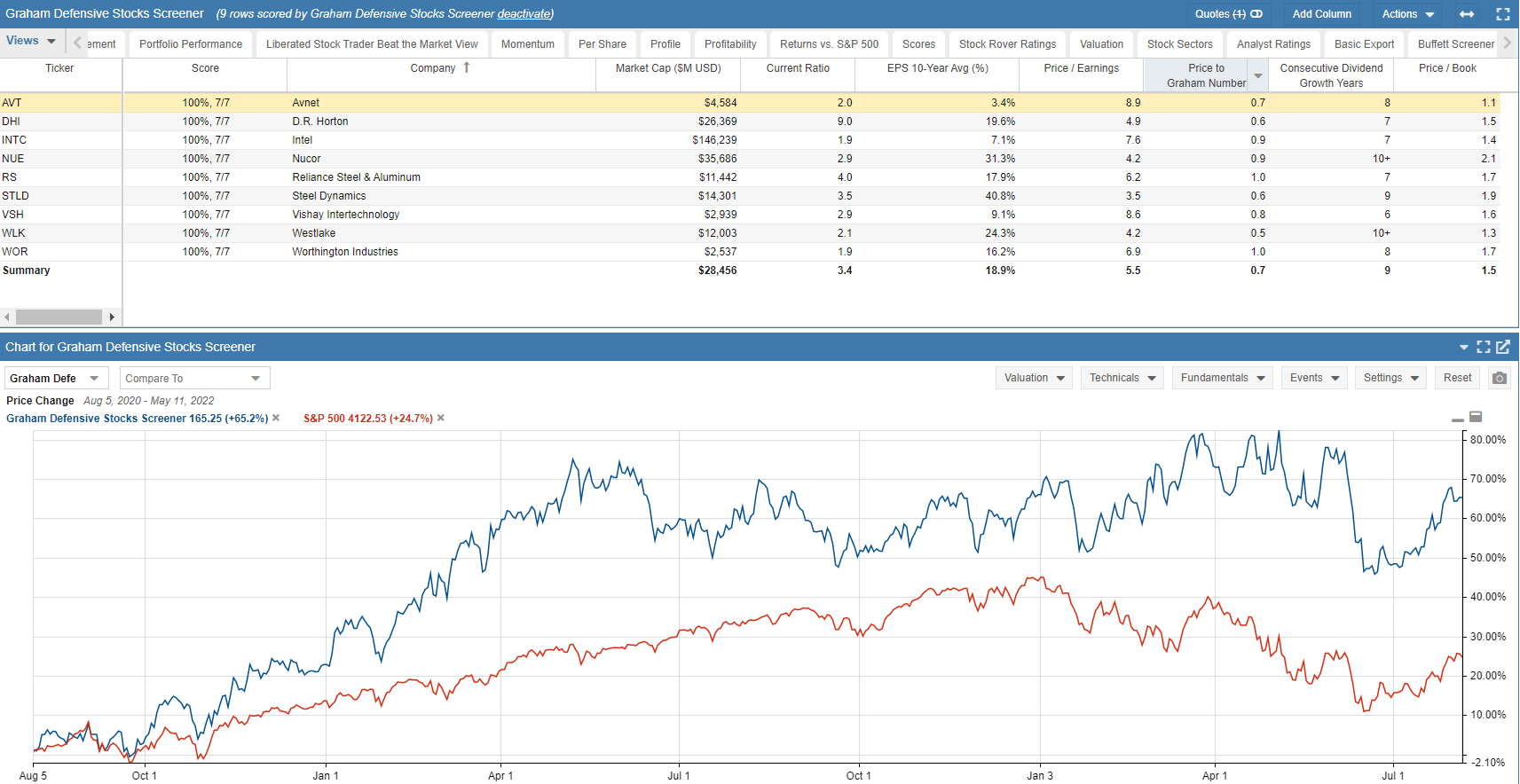Click the ticker pane horizontal scrollbar thumb
1520x784 pixels.
[x=59, y=317]
